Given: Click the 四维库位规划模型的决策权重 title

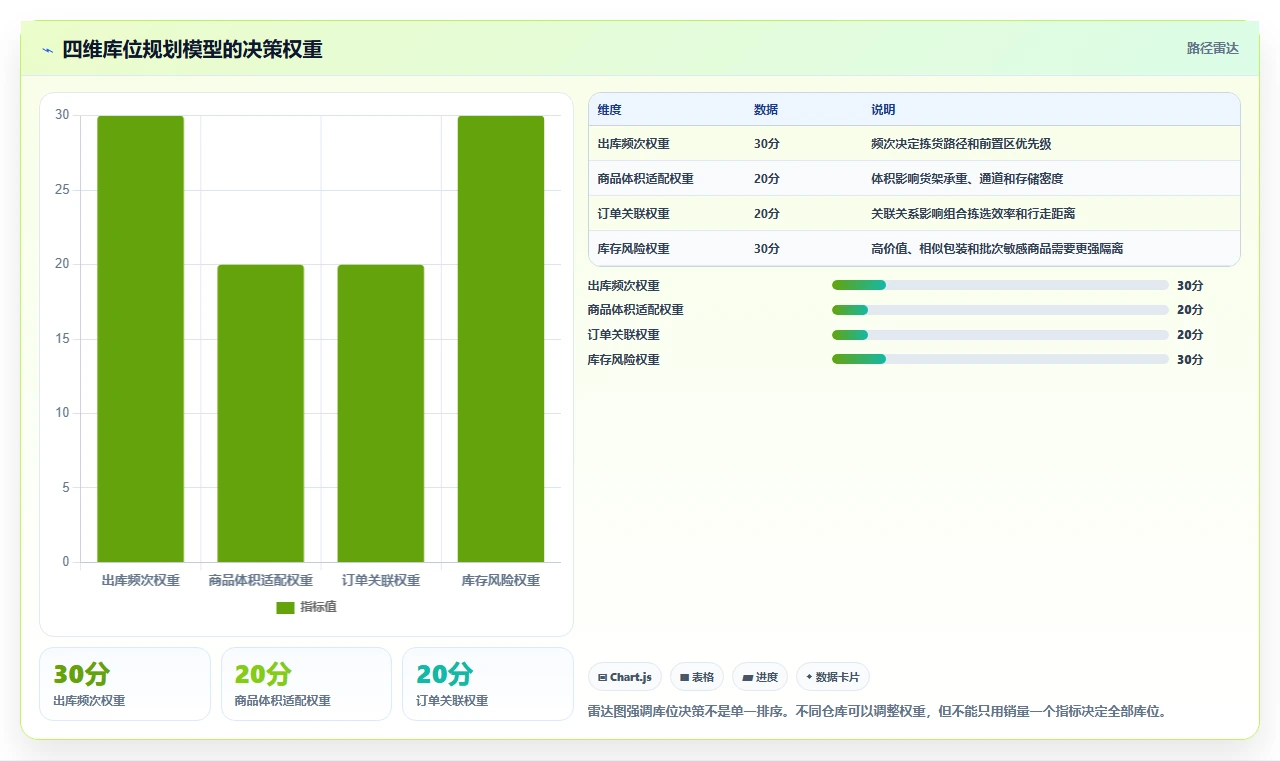Looking at the screenshot, I should 192,49.
